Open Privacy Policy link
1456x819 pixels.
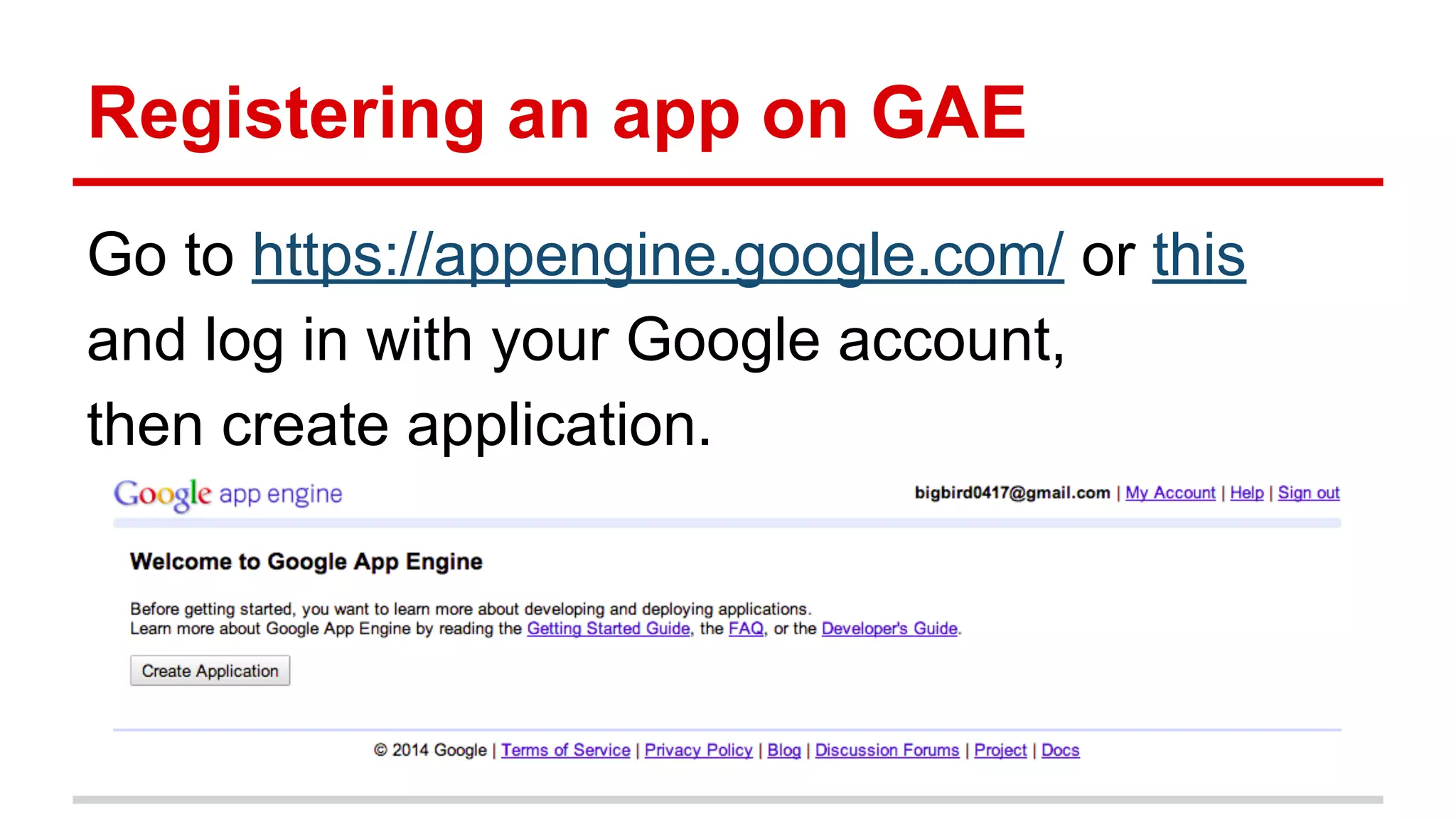pos(698,750)
